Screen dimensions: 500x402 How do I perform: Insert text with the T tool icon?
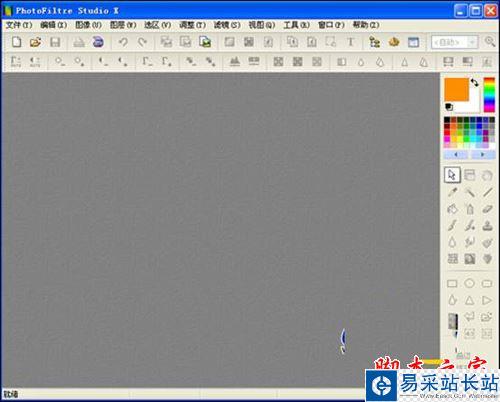tap(350, 42)
